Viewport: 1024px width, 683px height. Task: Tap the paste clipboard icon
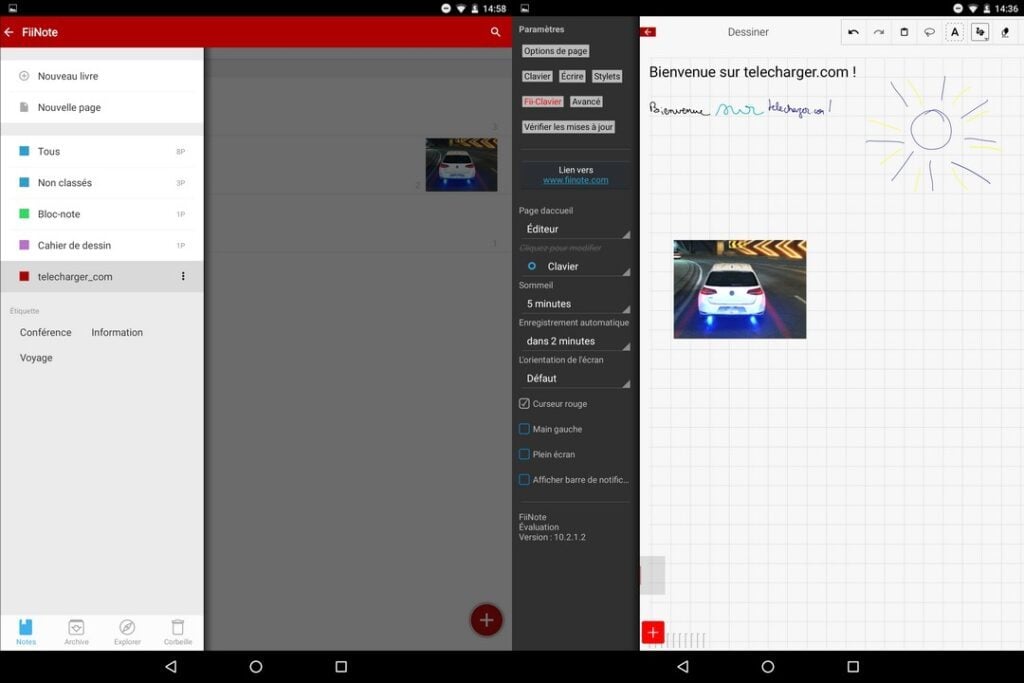tap(904, 32)
